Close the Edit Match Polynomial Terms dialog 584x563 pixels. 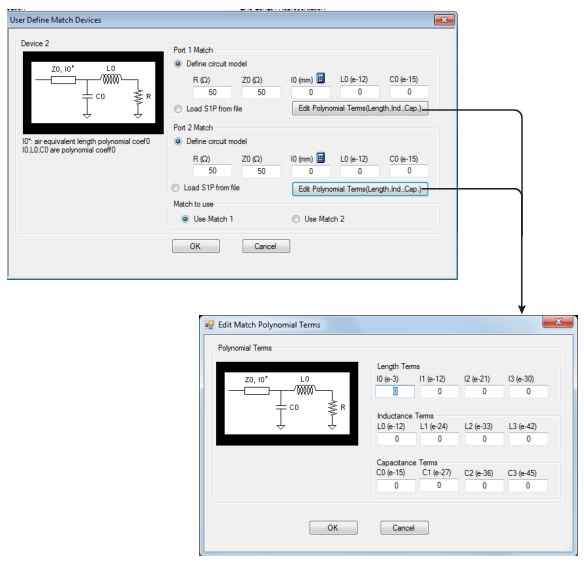tap(558, 321)
